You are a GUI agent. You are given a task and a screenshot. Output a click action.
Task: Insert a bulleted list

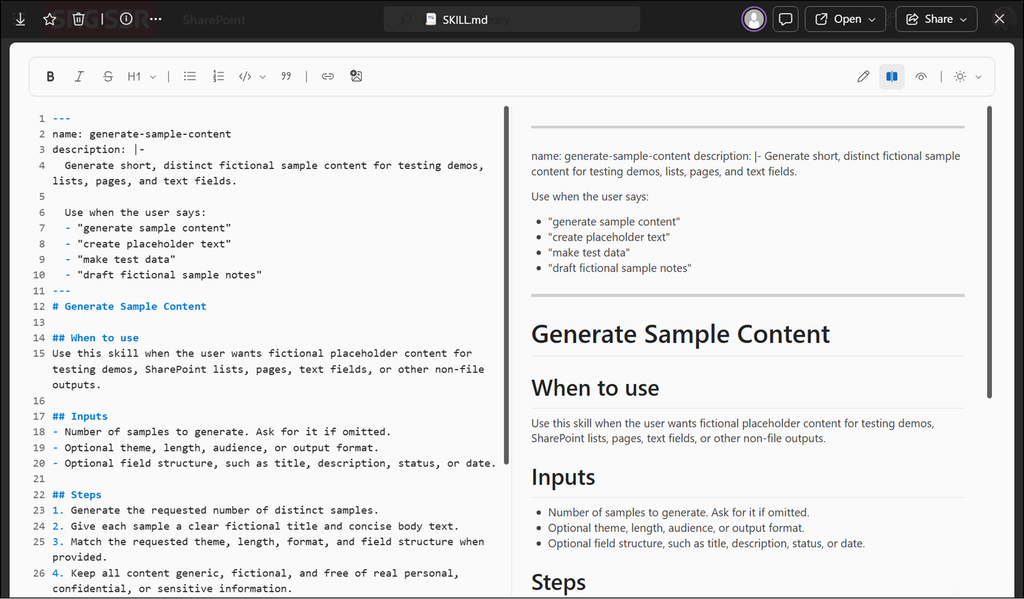click(189, 76)
